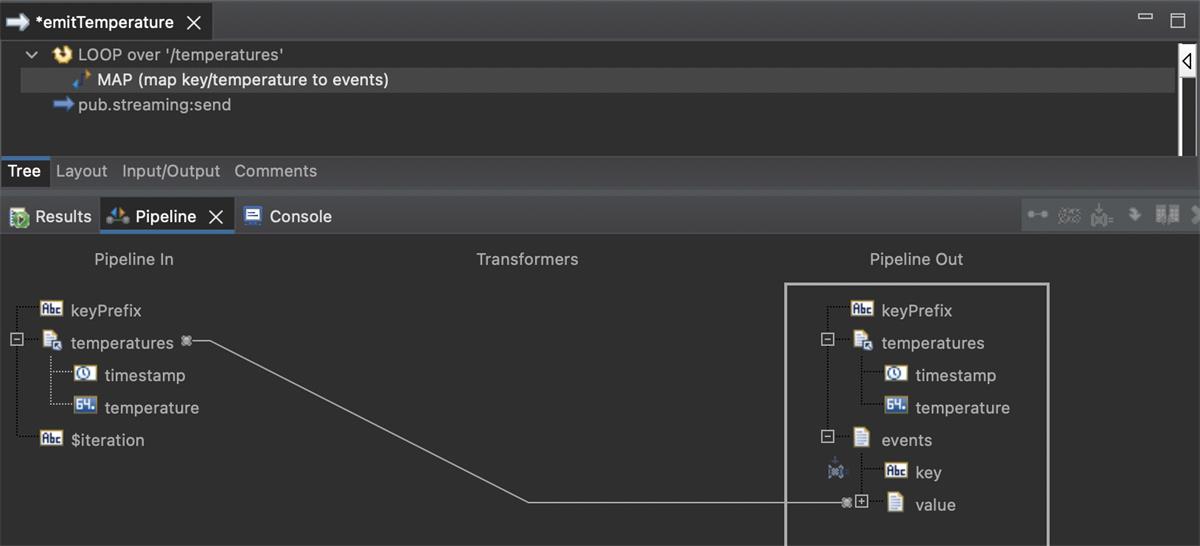Viewport: 1200px width, 546px height.
Task: Click the Results view icon
Action: [x=19, y=217]
